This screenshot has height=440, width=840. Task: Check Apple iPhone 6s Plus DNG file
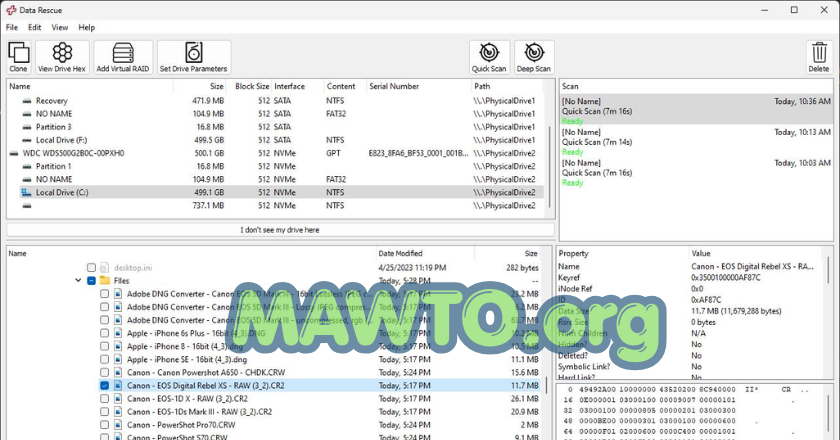(104, 333)
